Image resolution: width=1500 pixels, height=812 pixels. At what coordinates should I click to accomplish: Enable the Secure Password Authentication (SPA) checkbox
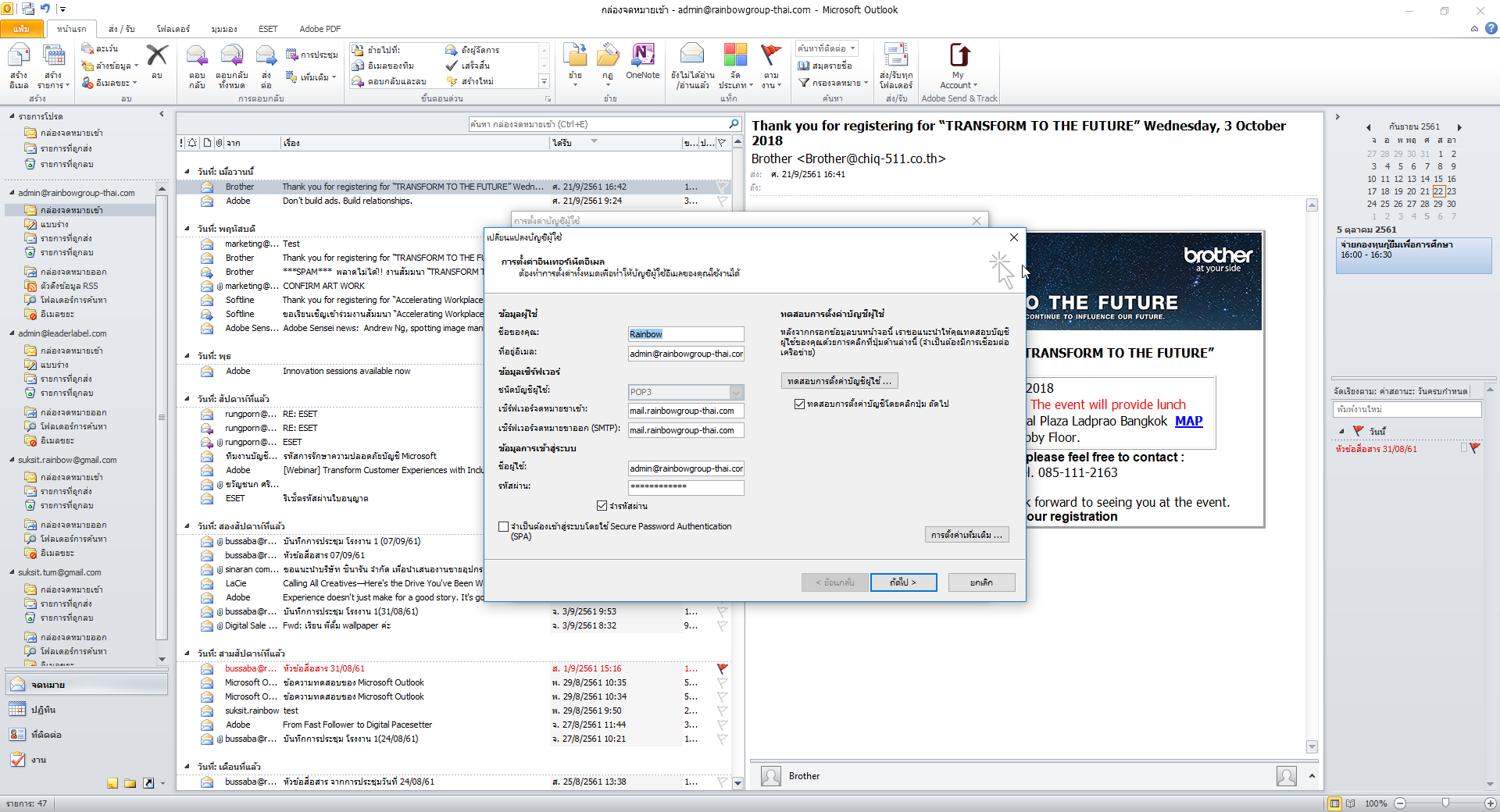504,527
